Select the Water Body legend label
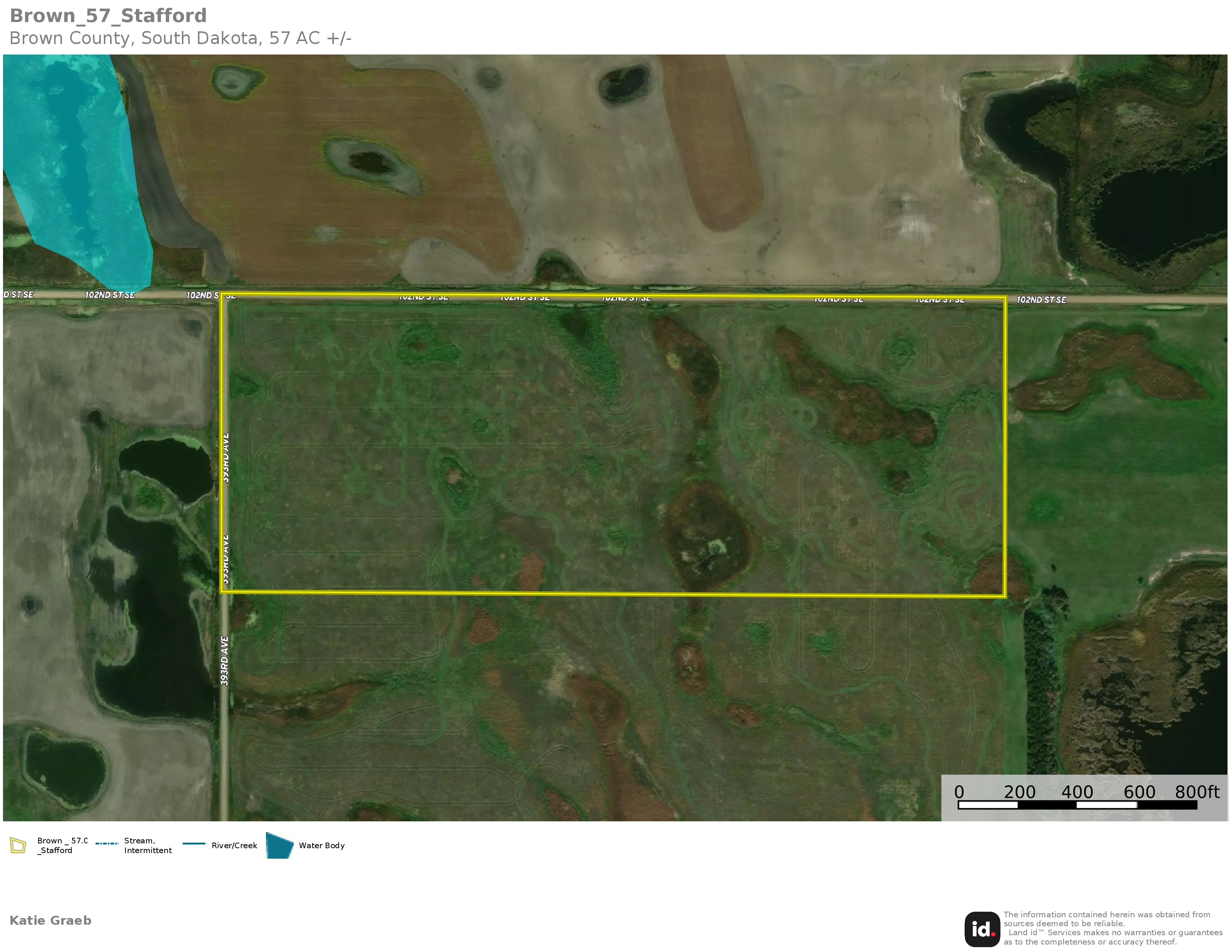Image resolution: width=1232 pixels, height=952 pixels. pyautogui.click(x=322, y=845)
